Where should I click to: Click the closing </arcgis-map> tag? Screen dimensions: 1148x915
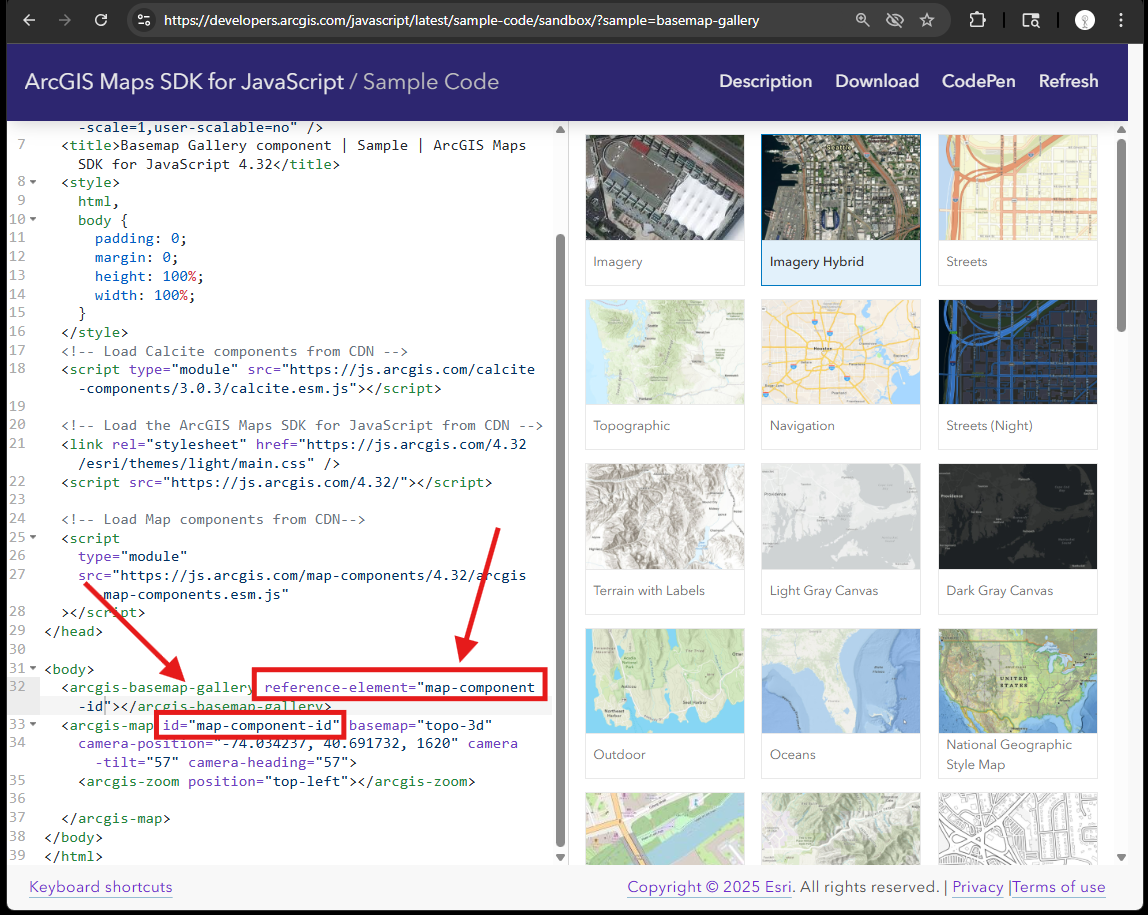[x=116, y=819]
